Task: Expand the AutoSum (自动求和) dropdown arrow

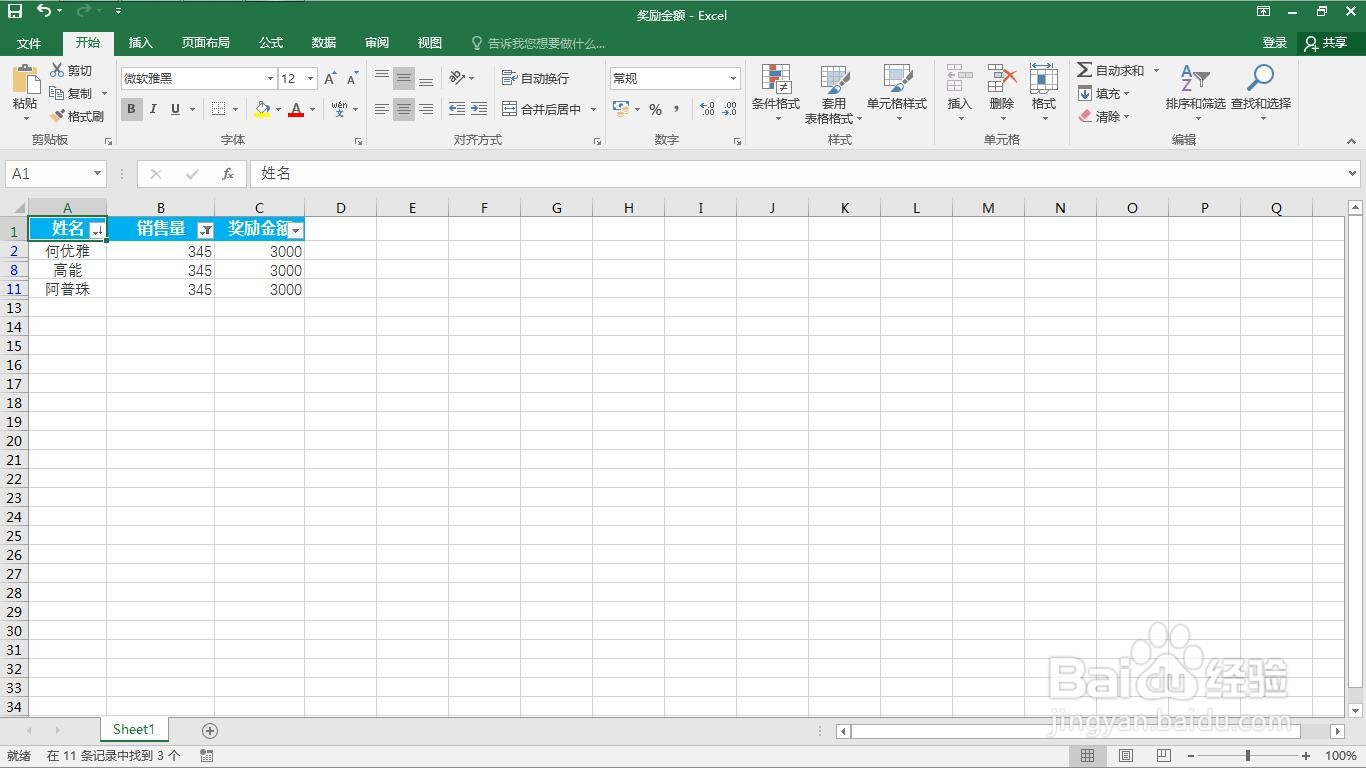Action: [x=1156, y=70]
